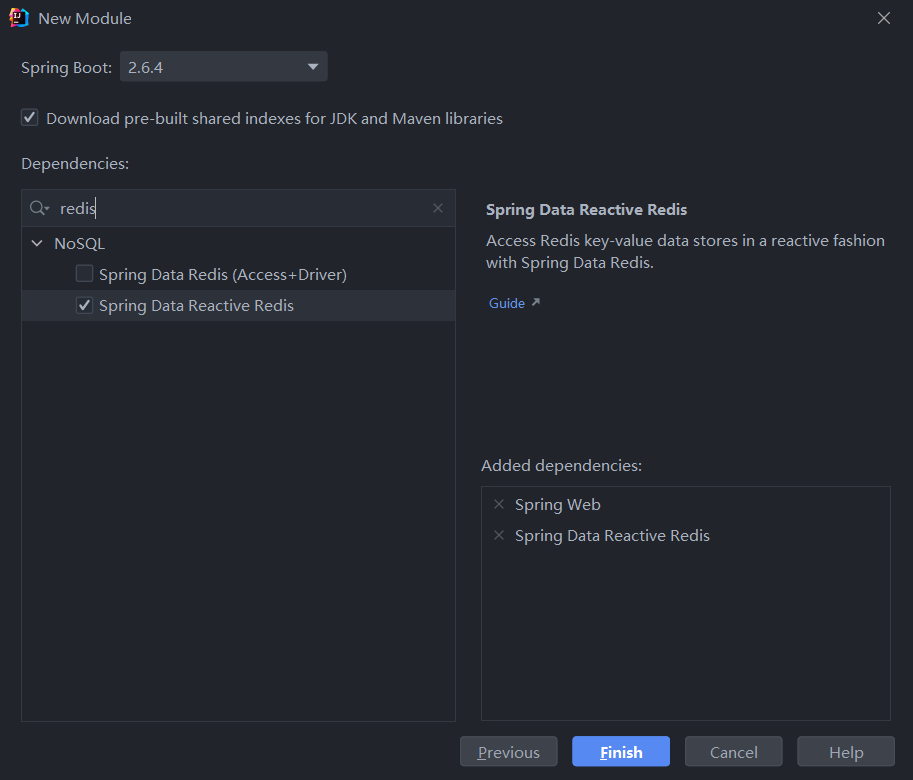Open the Spring Boot version dropdown
The height and width of the screenshot is (780, 913).
[224, 66]
